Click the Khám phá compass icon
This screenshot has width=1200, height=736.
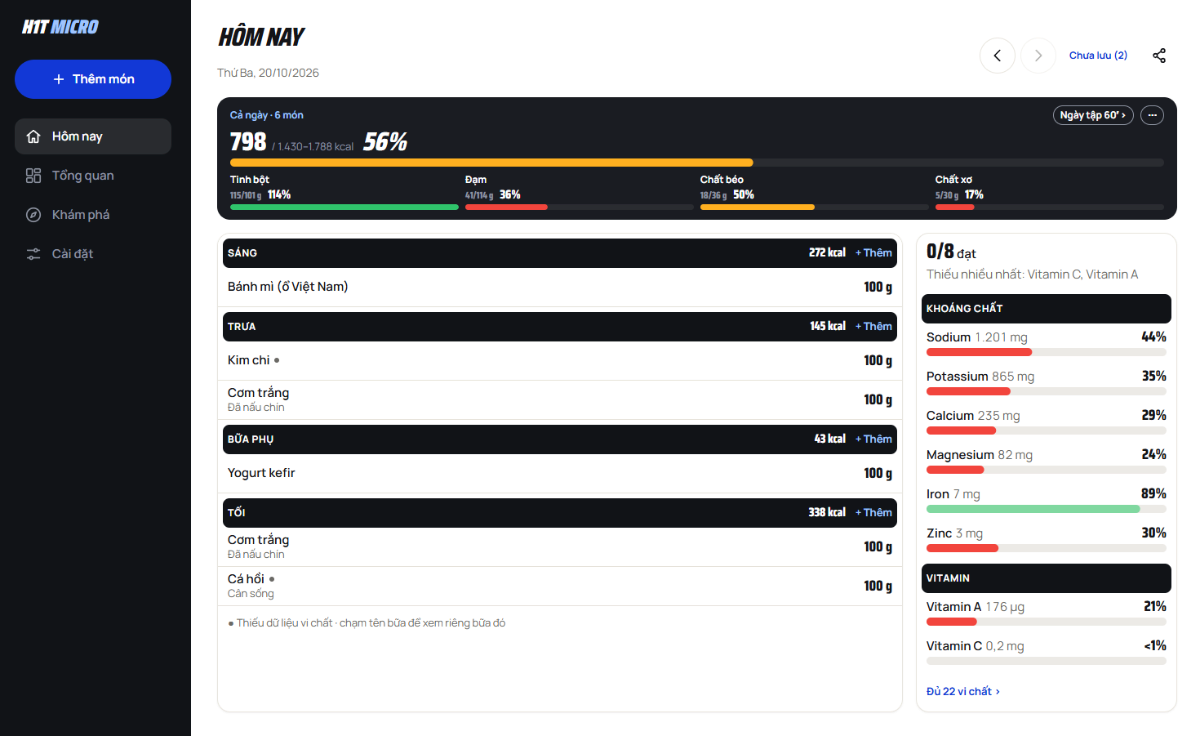[x=33, y=214]
